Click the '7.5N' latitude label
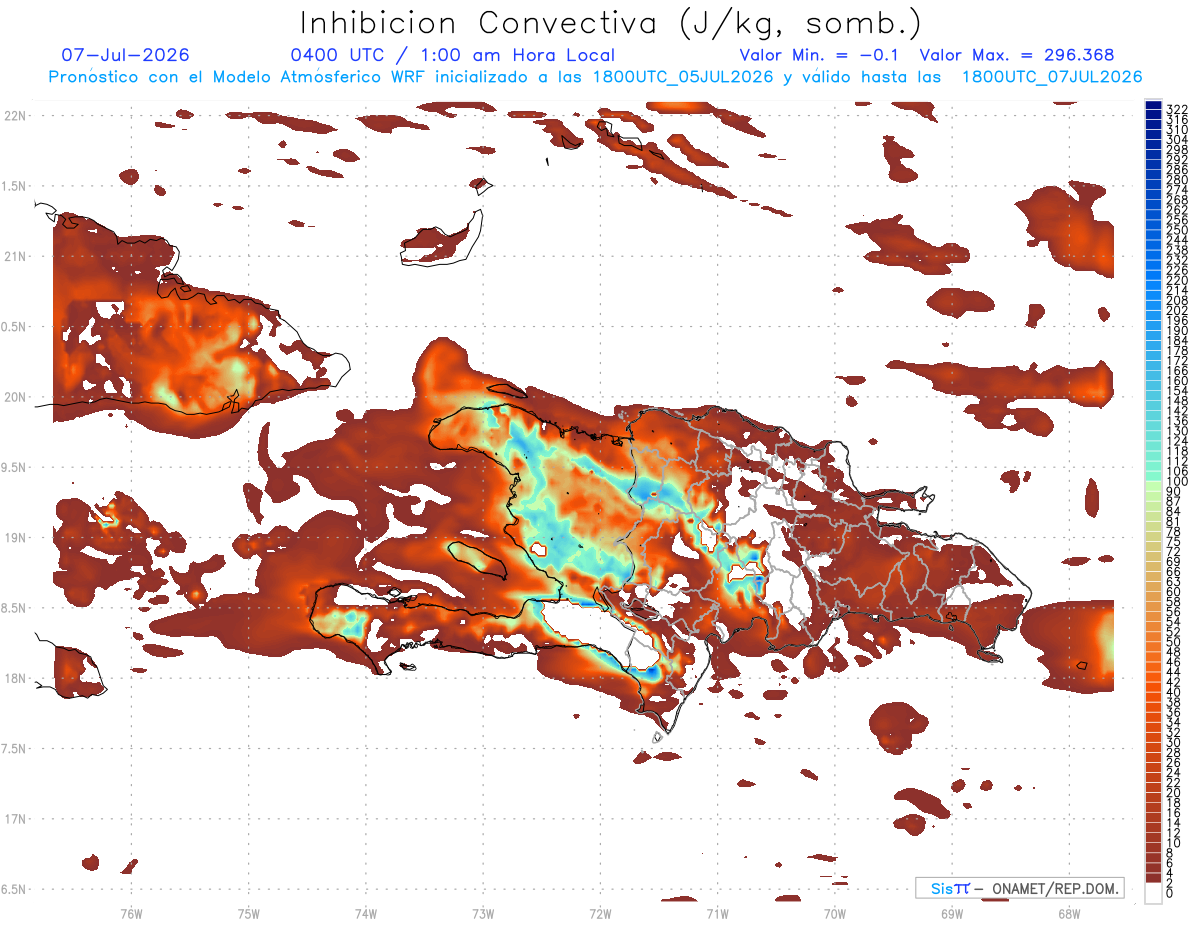The image size is (1200, 927). pyautogui.click(x=12, y=748)
